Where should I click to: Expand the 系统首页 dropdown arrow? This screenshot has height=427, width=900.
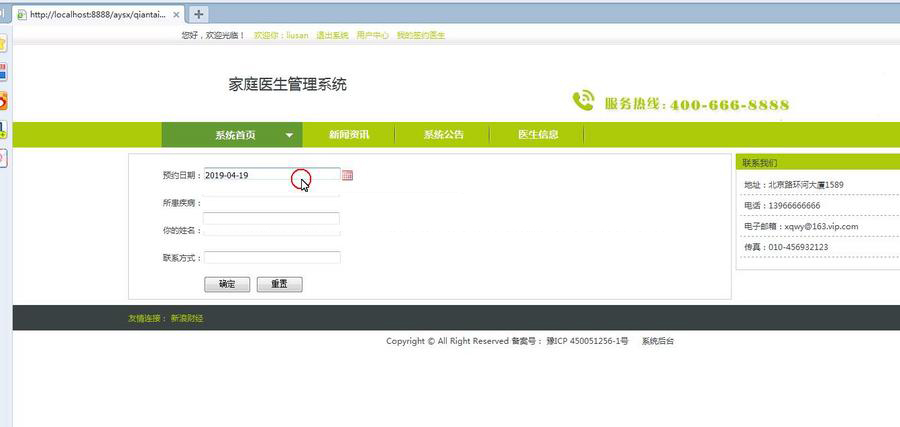coord(289,135)
